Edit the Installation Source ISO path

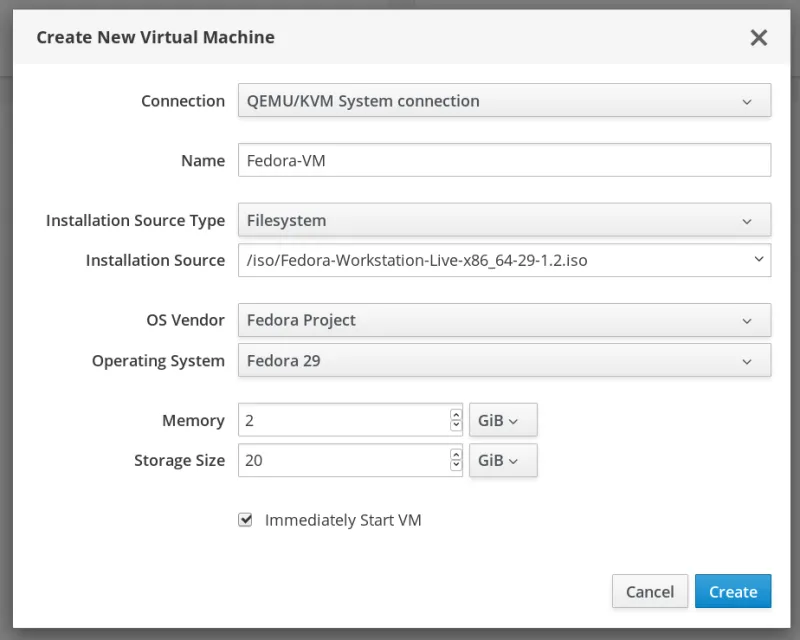(x=480, y=260)
